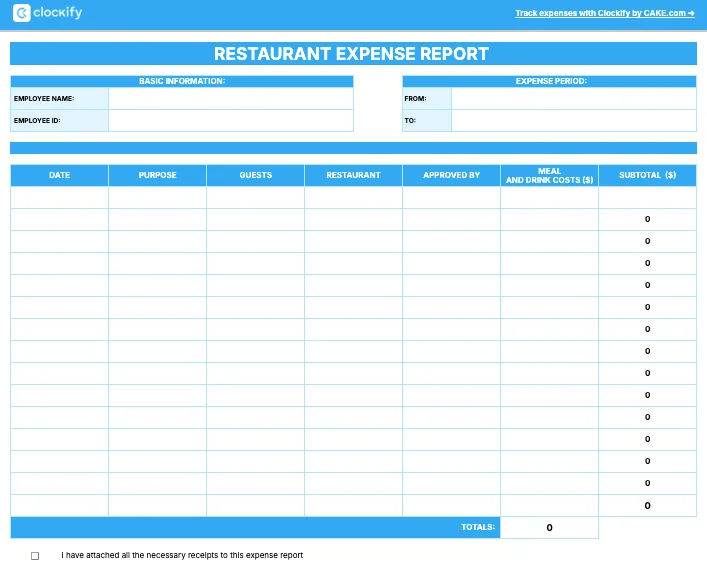Click the APPROVED BY column header

tap(451, 175)
